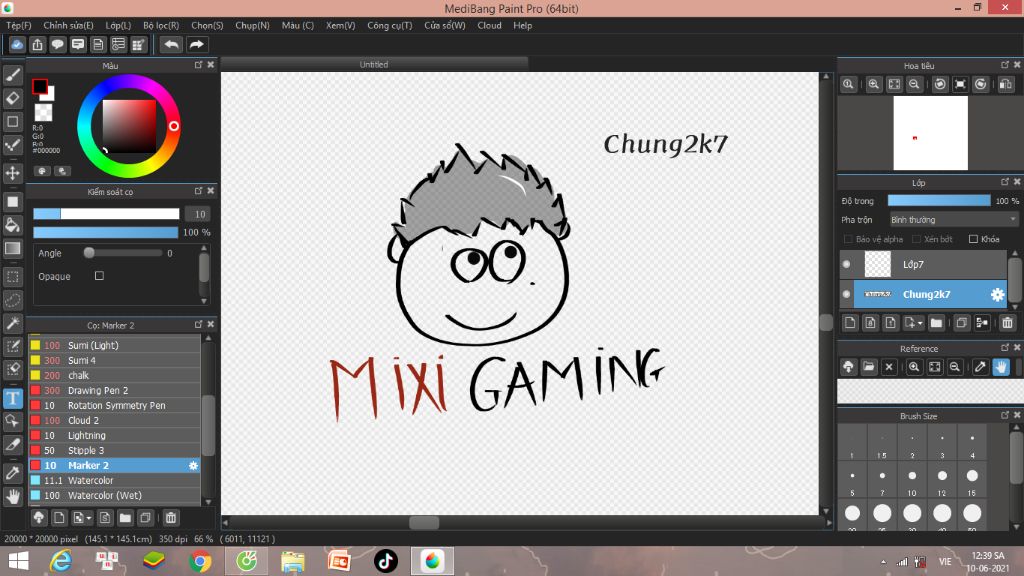Expand the add brush dropdown in brush panel
The width and height of the screenshot is (1024, 576).
point(89,519)
